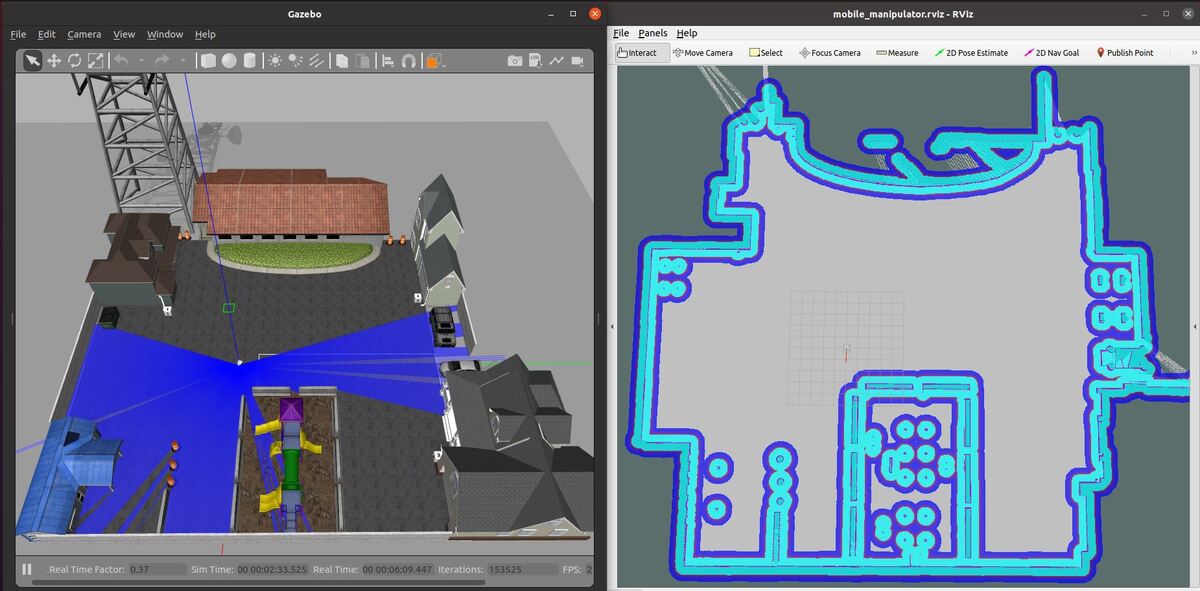1200x591 pixels.
Task: Open the Camera menu in Gazebo
Action: (x=84, y=33)
